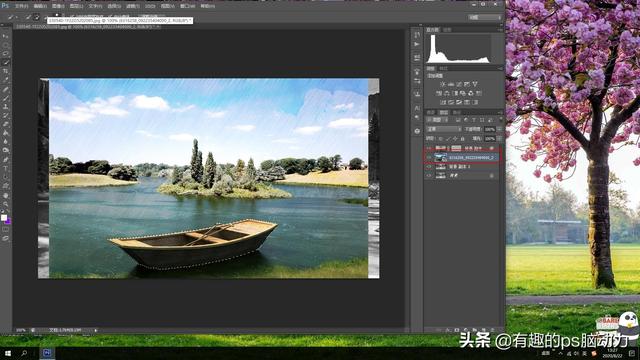The height and width of the screenshot is (360, 640).
Task: Select the Blur tool
Action: pos(5,142)
